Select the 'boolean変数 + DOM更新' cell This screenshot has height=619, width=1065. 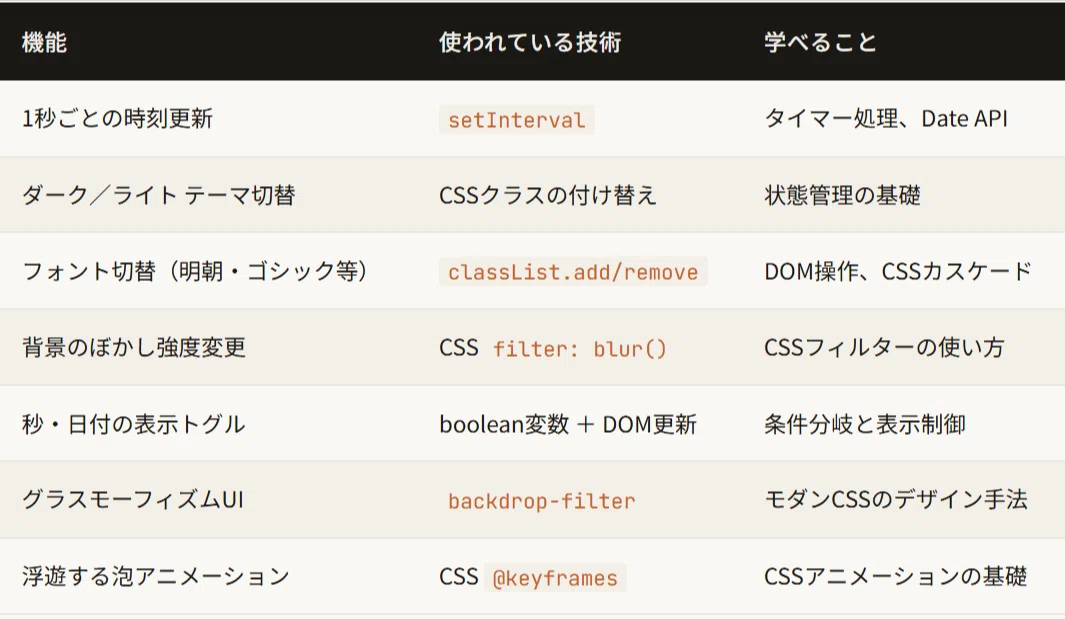pyautogui.click(x=568, y=424)
